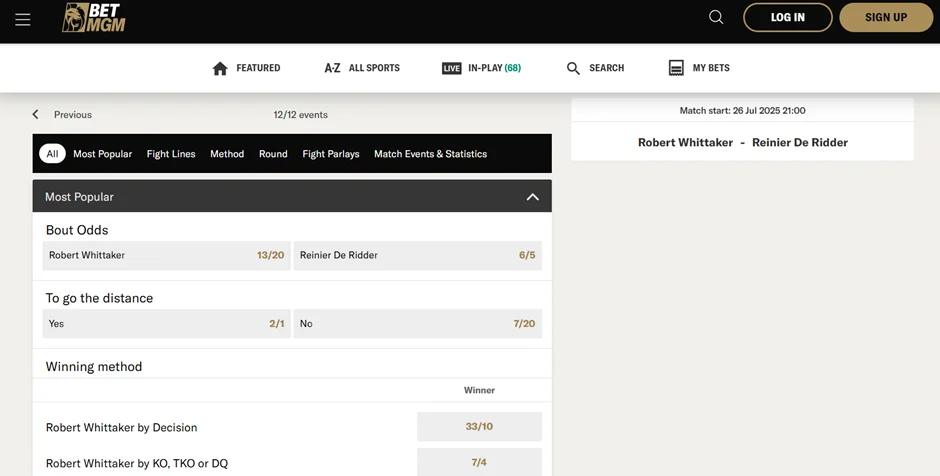Select Whittaker by Decision 33/10 odds

pos(479,427)
